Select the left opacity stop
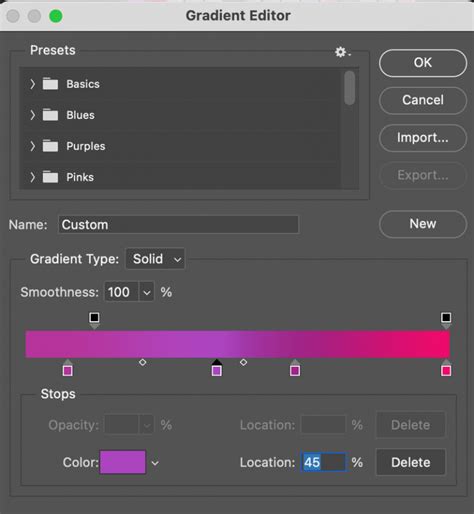Screen dimensions: 474x514 [x=94, y=320]
